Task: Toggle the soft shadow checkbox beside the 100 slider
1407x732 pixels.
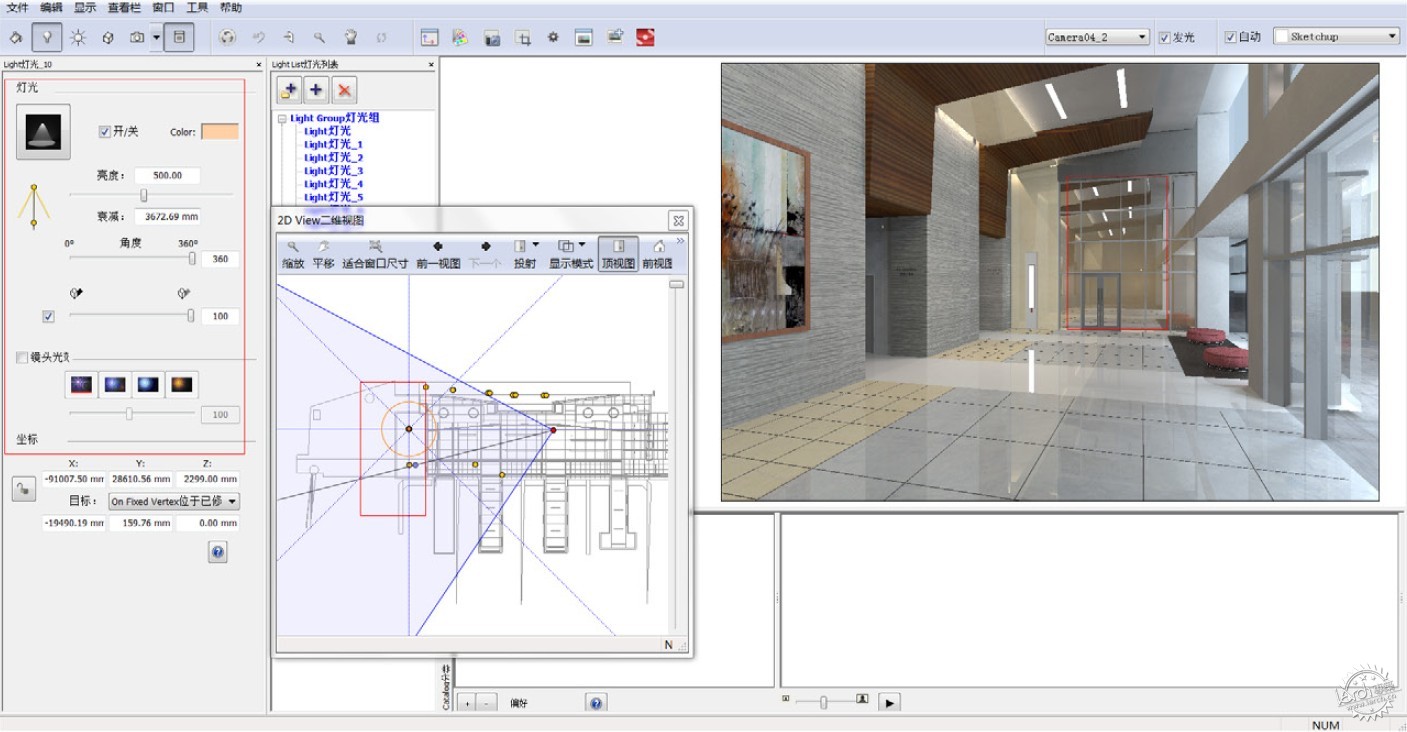Action: pos(48,316)
